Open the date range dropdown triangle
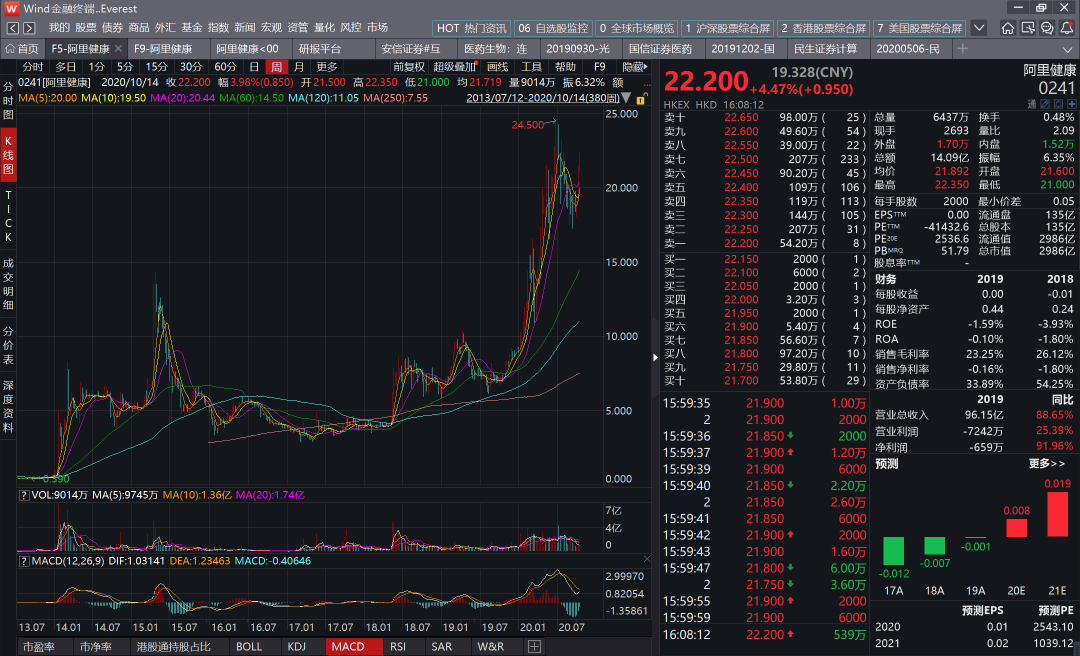 626,98
